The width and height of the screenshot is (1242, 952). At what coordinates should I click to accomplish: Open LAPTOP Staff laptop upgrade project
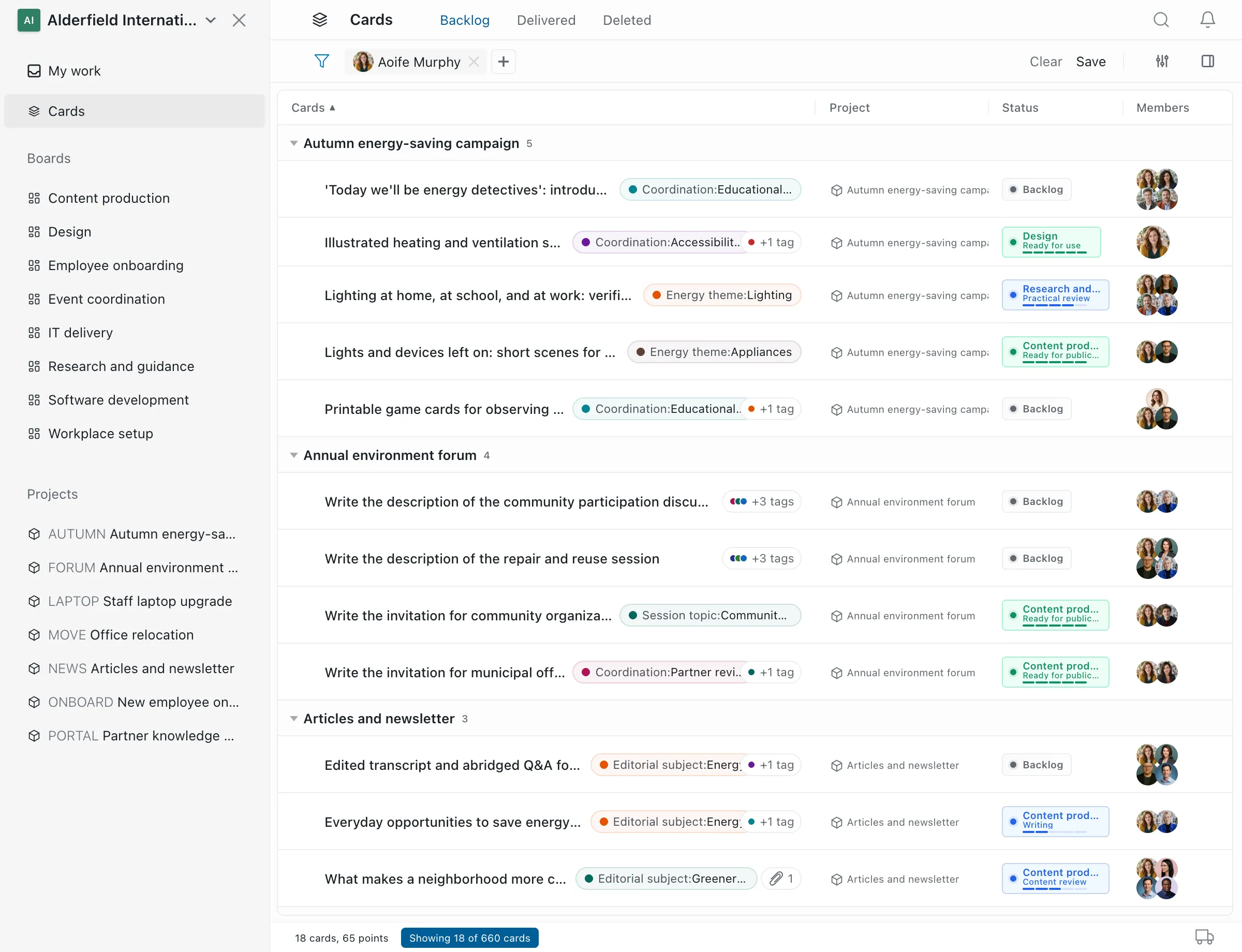135,601
